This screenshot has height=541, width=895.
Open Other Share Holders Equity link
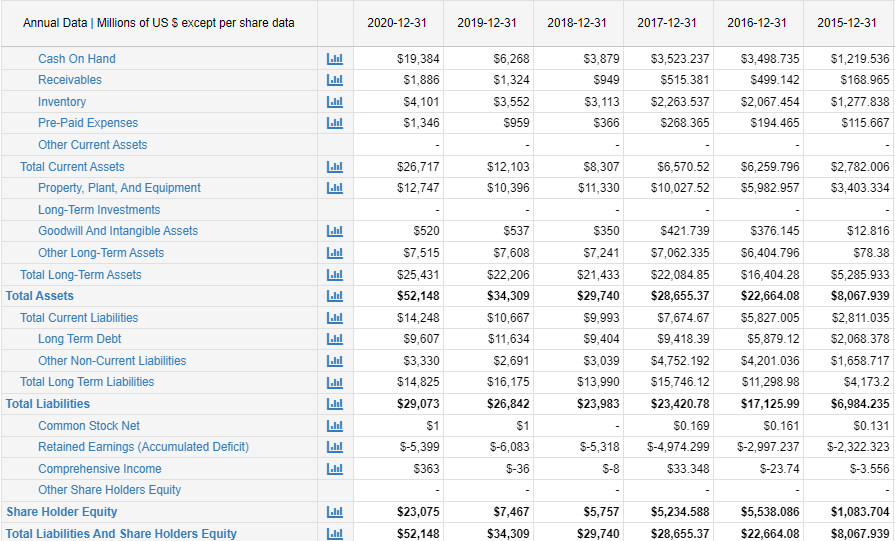pos(109,490)
